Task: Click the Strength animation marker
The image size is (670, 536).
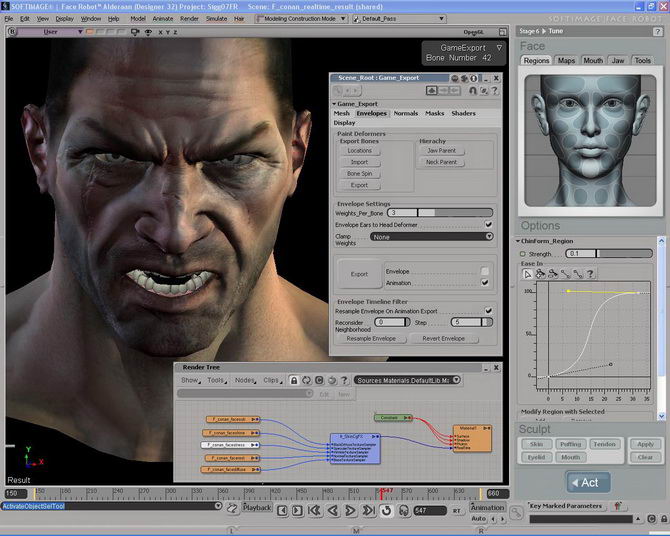Action: coord(522,253)
